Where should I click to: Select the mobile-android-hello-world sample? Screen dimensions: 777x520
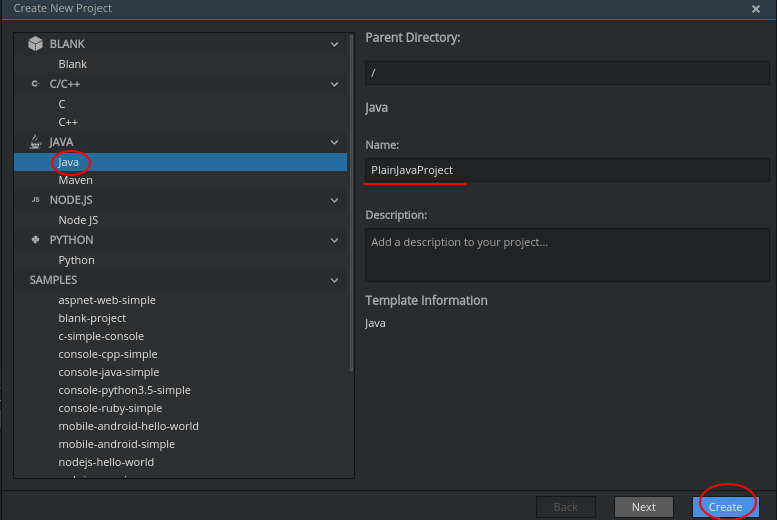point(128,426)
